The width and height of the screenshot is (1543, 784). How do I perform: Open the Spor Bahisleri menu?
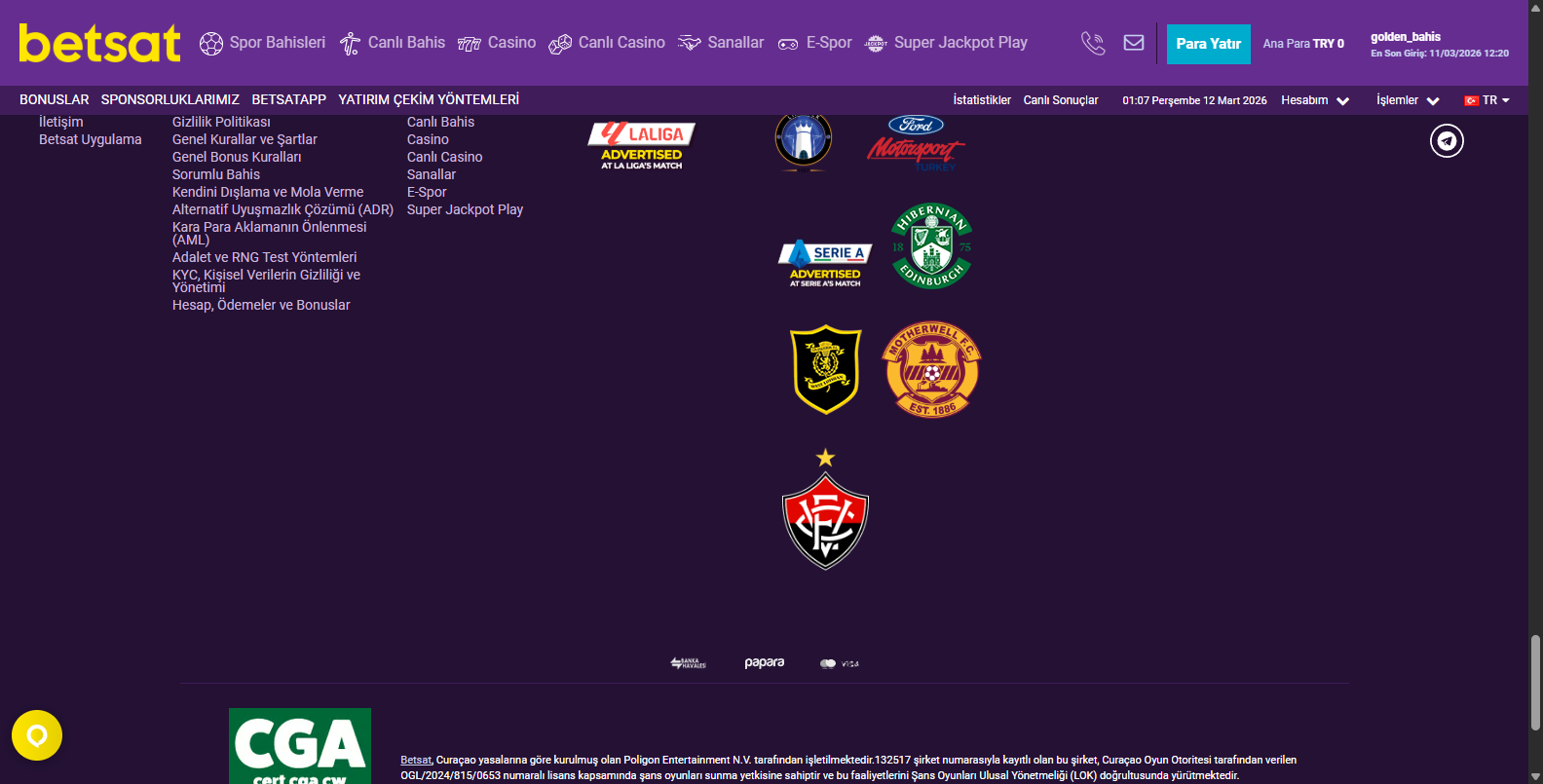[x=263, y=43]
